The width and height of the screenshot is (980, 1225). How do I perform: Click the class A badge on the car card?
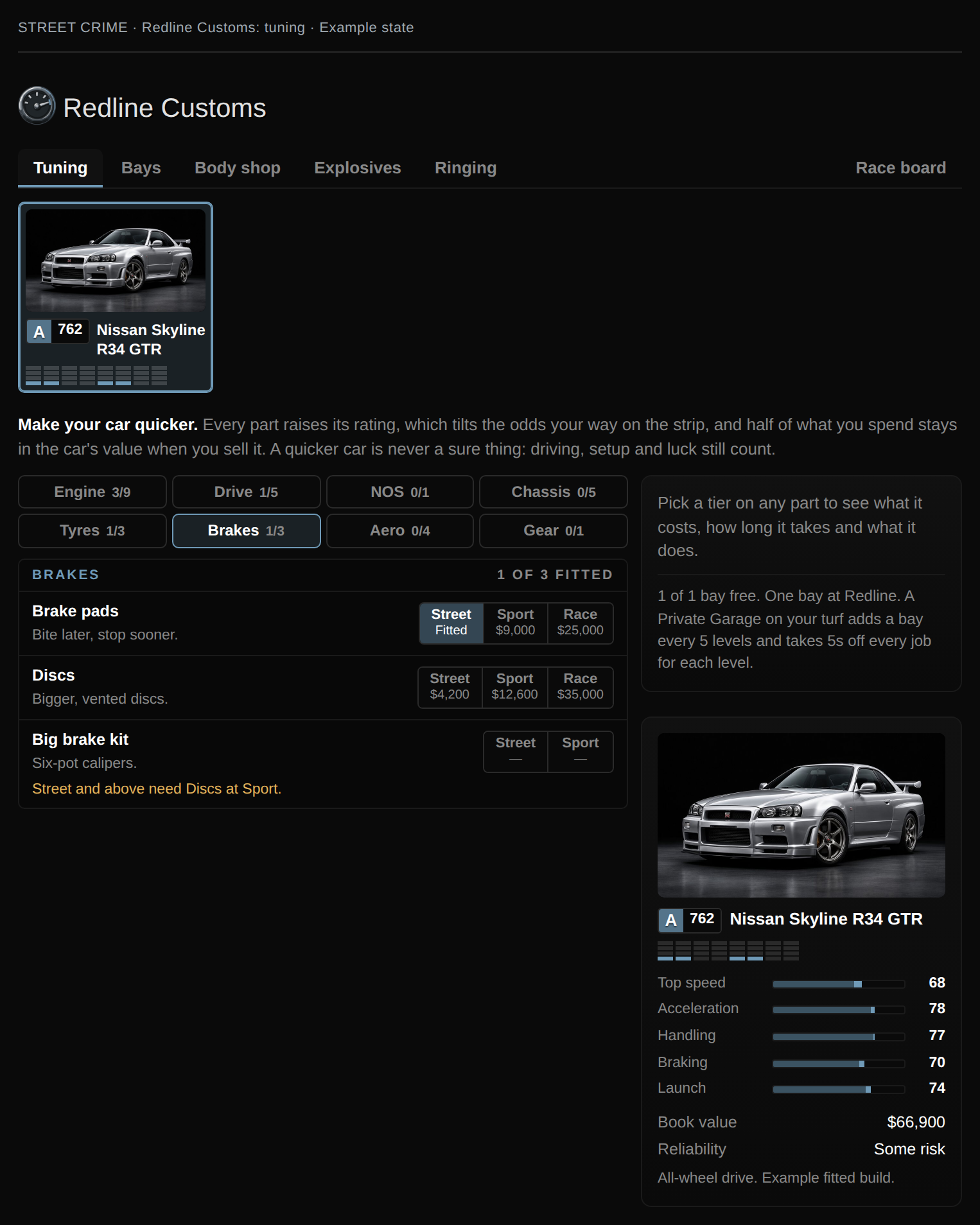point(39,331)
